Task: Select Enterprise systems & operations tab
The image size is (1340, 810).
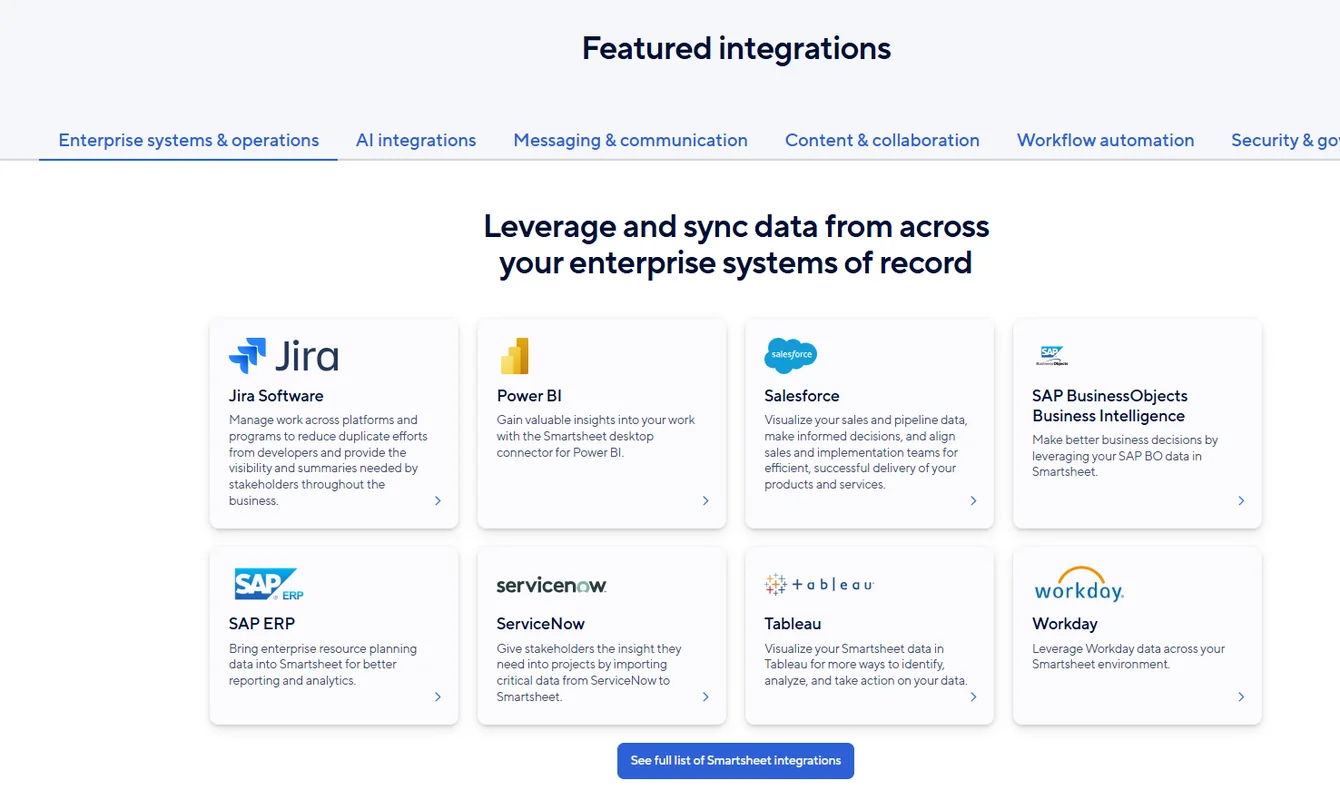Action: (x=188, y=140)
